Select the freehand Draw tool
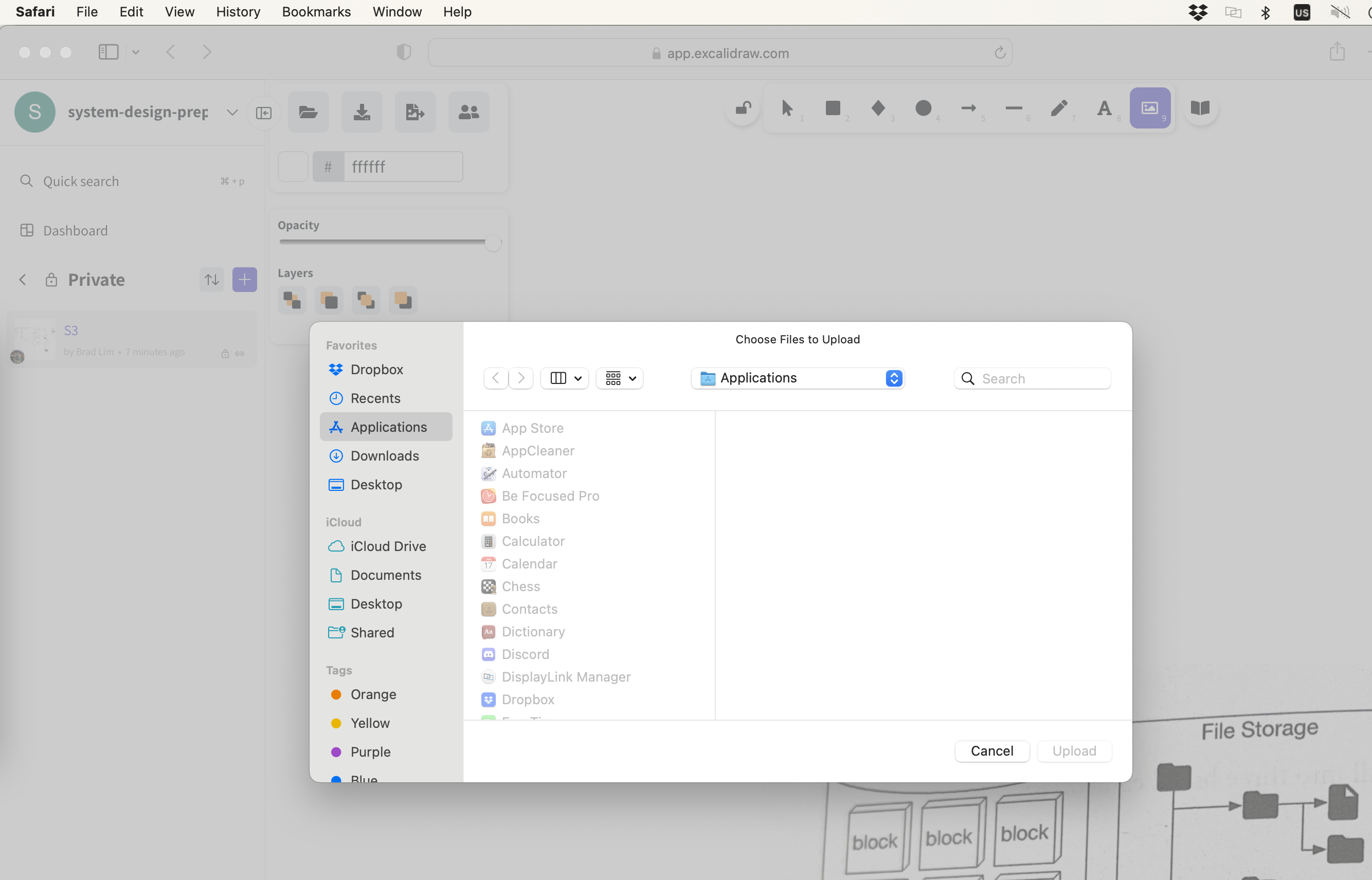 coord(1059,108)
